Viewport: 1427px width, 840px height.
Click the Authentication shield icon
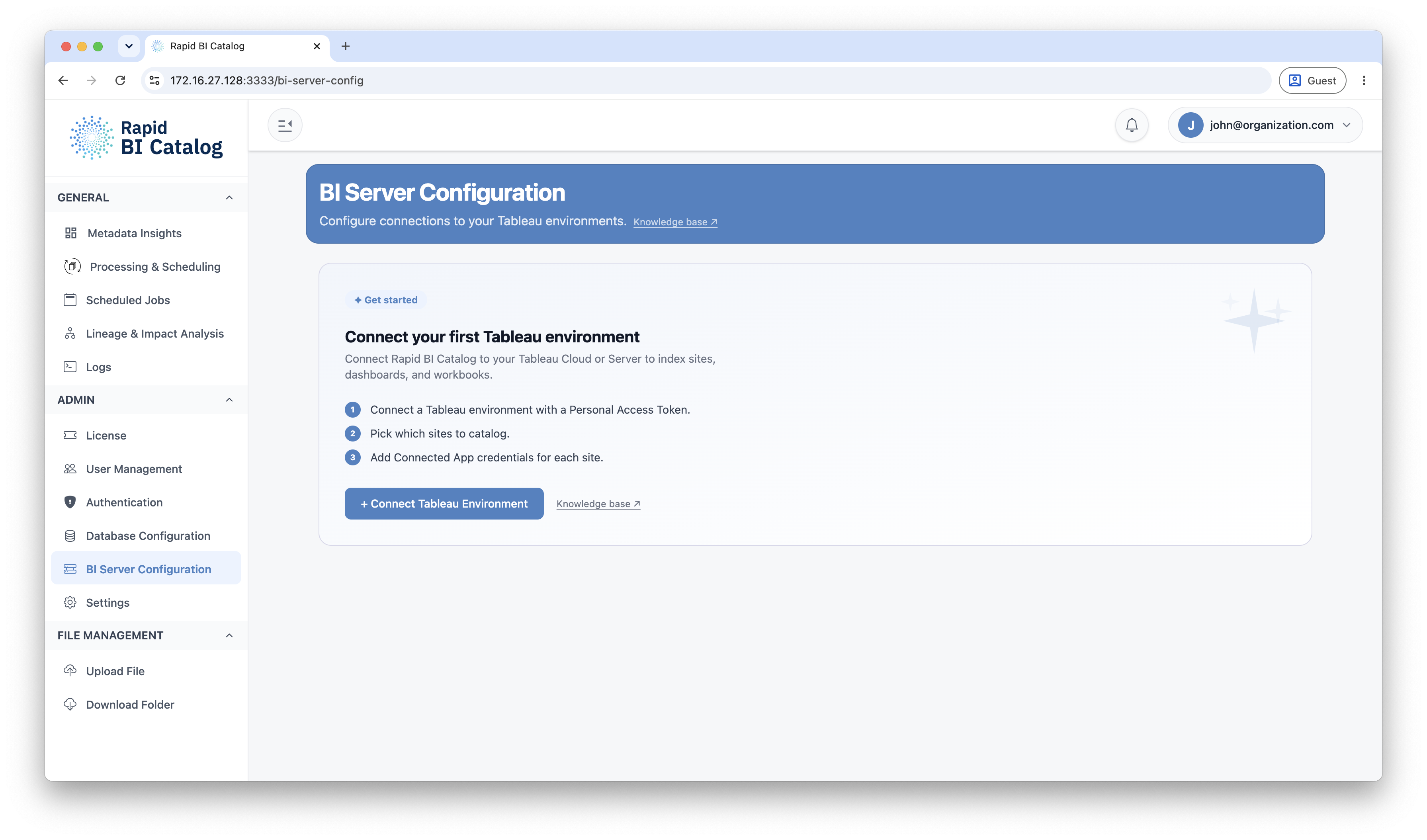pos(70,502)
